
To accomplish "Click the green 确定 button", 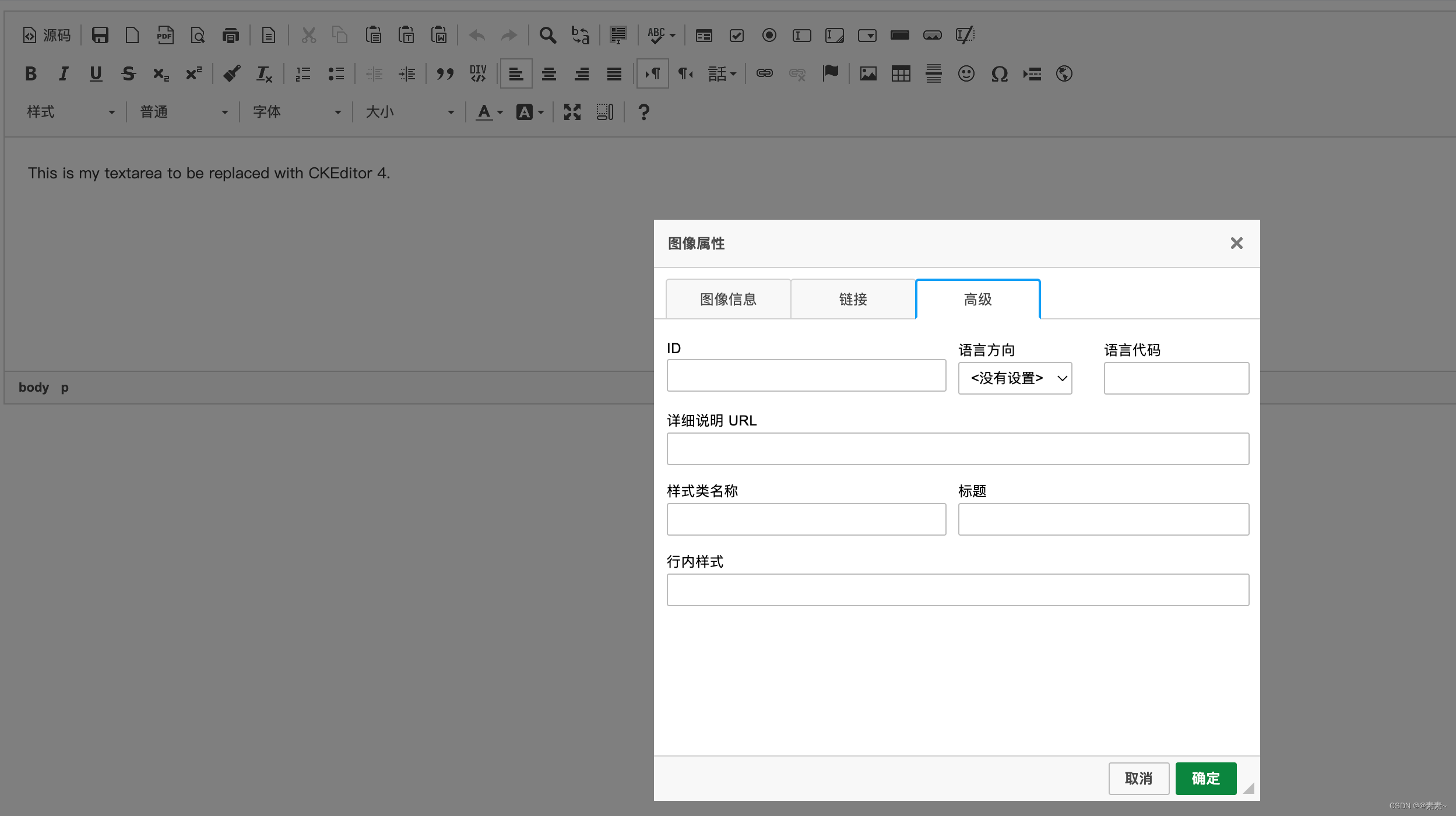I will click(1205, 778).
